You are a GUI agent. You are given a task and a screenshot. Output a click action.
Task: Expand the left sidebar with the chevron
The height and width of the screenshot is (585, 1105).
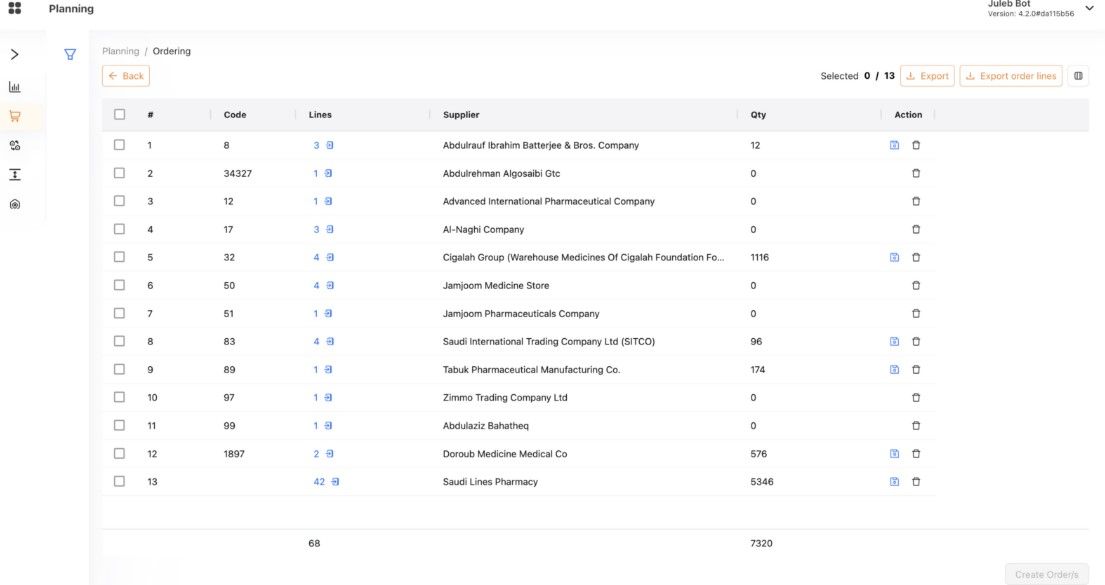click(15, 55)
